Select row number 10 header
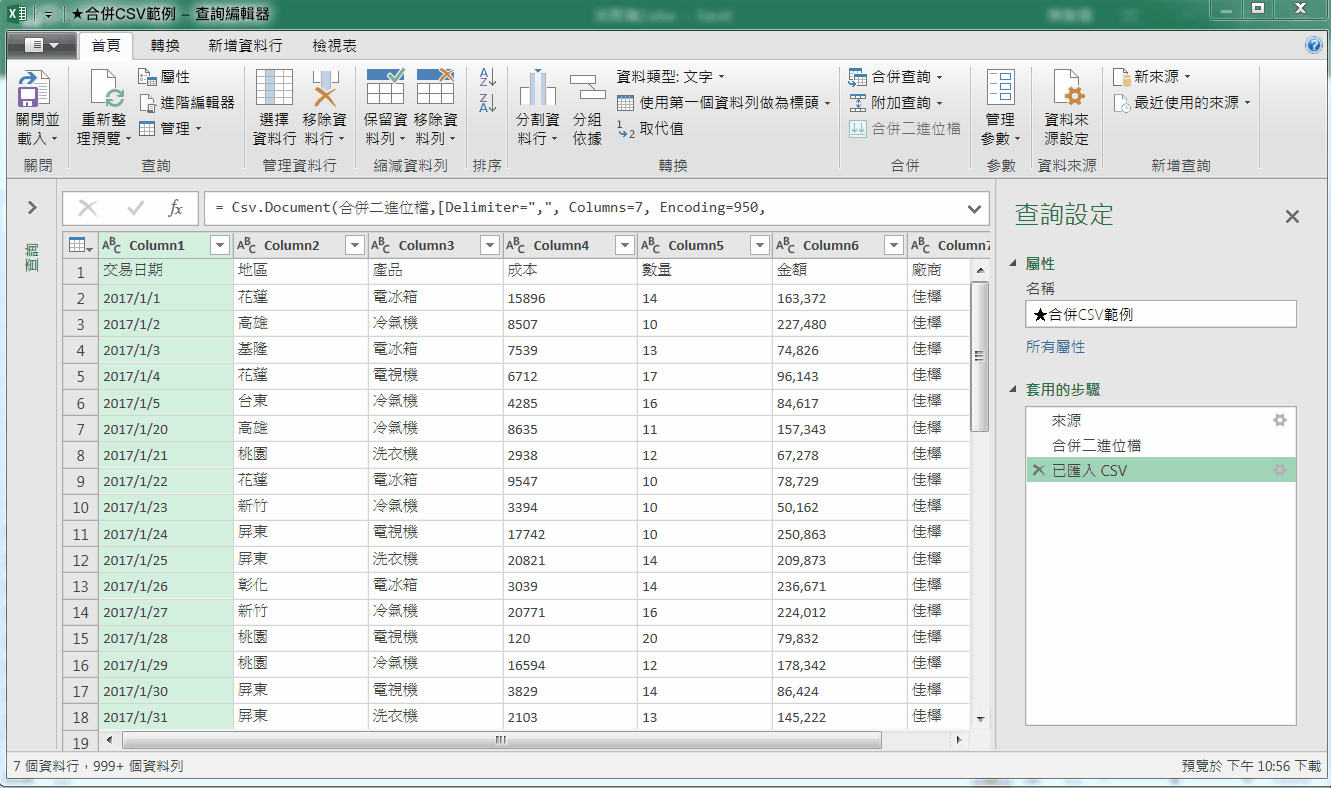The image size is (1331, 788). 81,507
